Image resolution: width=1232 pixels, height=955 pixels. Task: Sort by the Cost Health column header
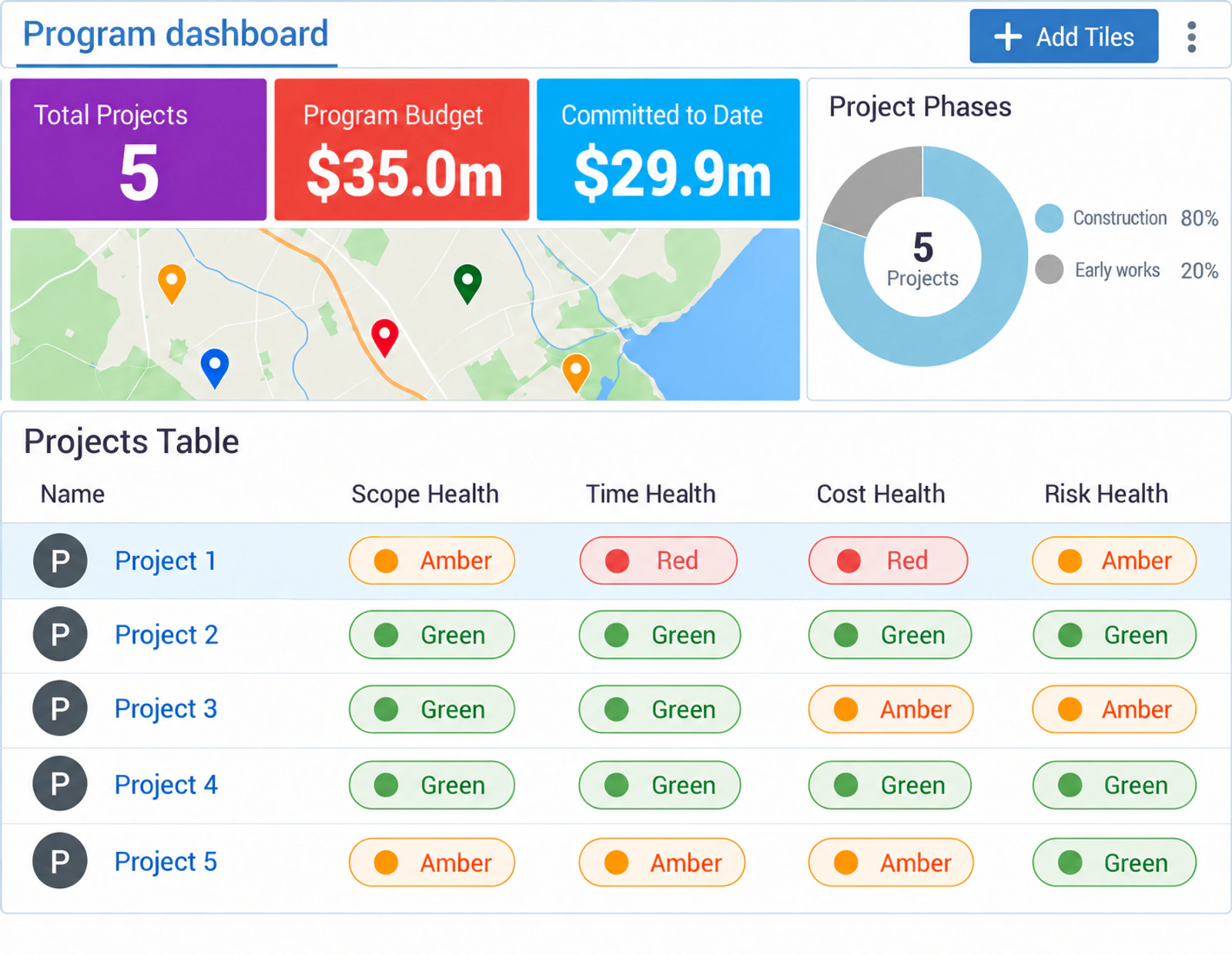pyautogui.click(x=881, y=494)
